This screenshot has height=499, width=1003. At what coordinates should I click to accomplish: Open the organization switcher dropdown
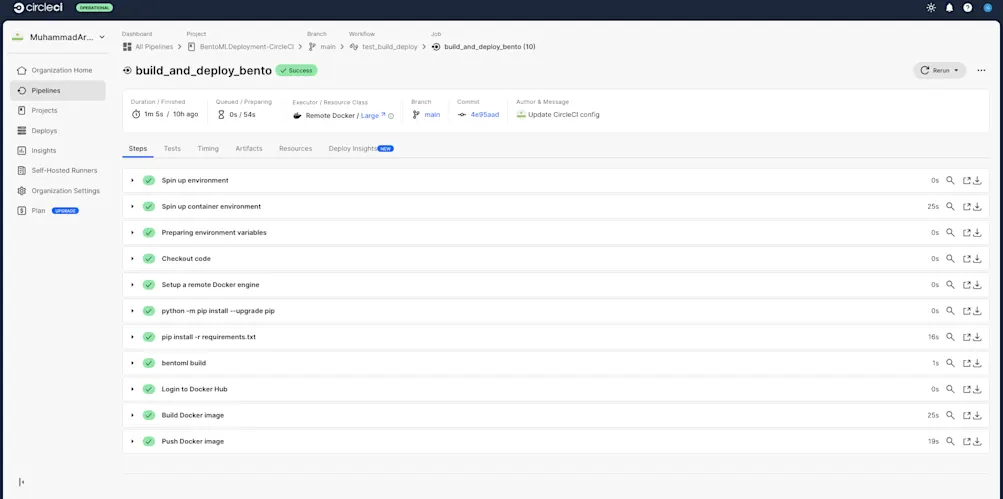coord(58,37)
